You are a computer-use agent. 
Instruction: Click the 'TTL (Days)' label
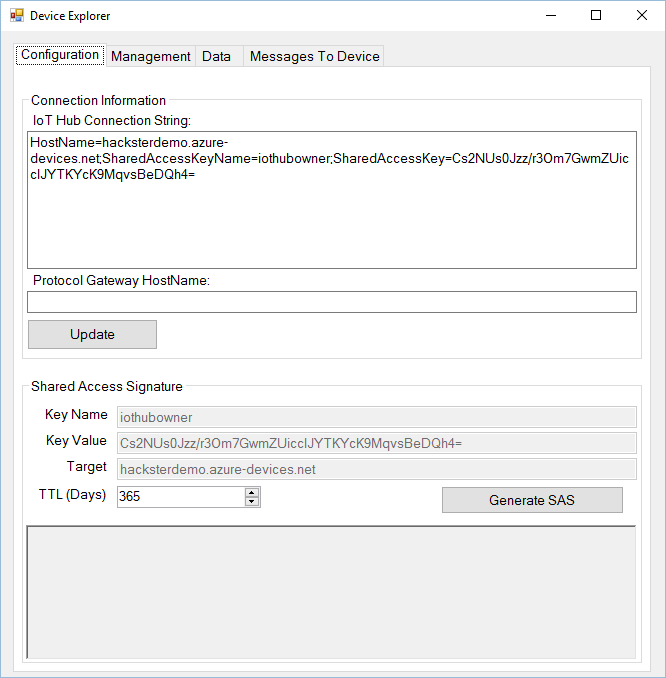(x=72, y=495)
